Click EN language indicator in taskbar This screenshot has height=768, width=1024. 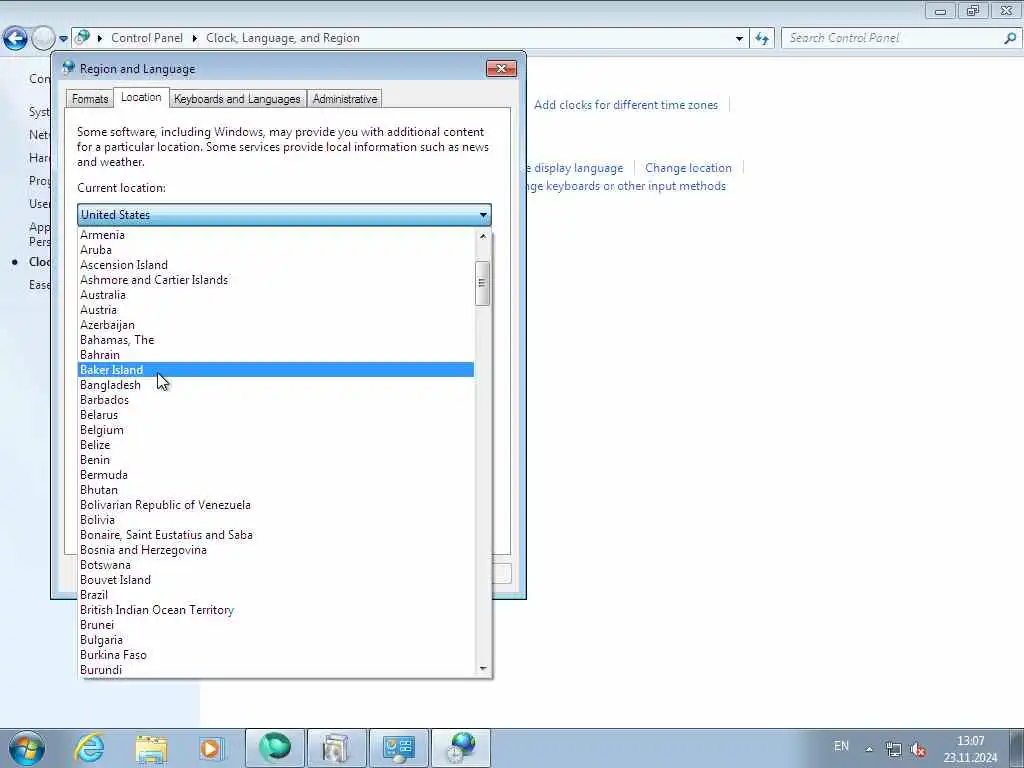[x=841, y=746]
